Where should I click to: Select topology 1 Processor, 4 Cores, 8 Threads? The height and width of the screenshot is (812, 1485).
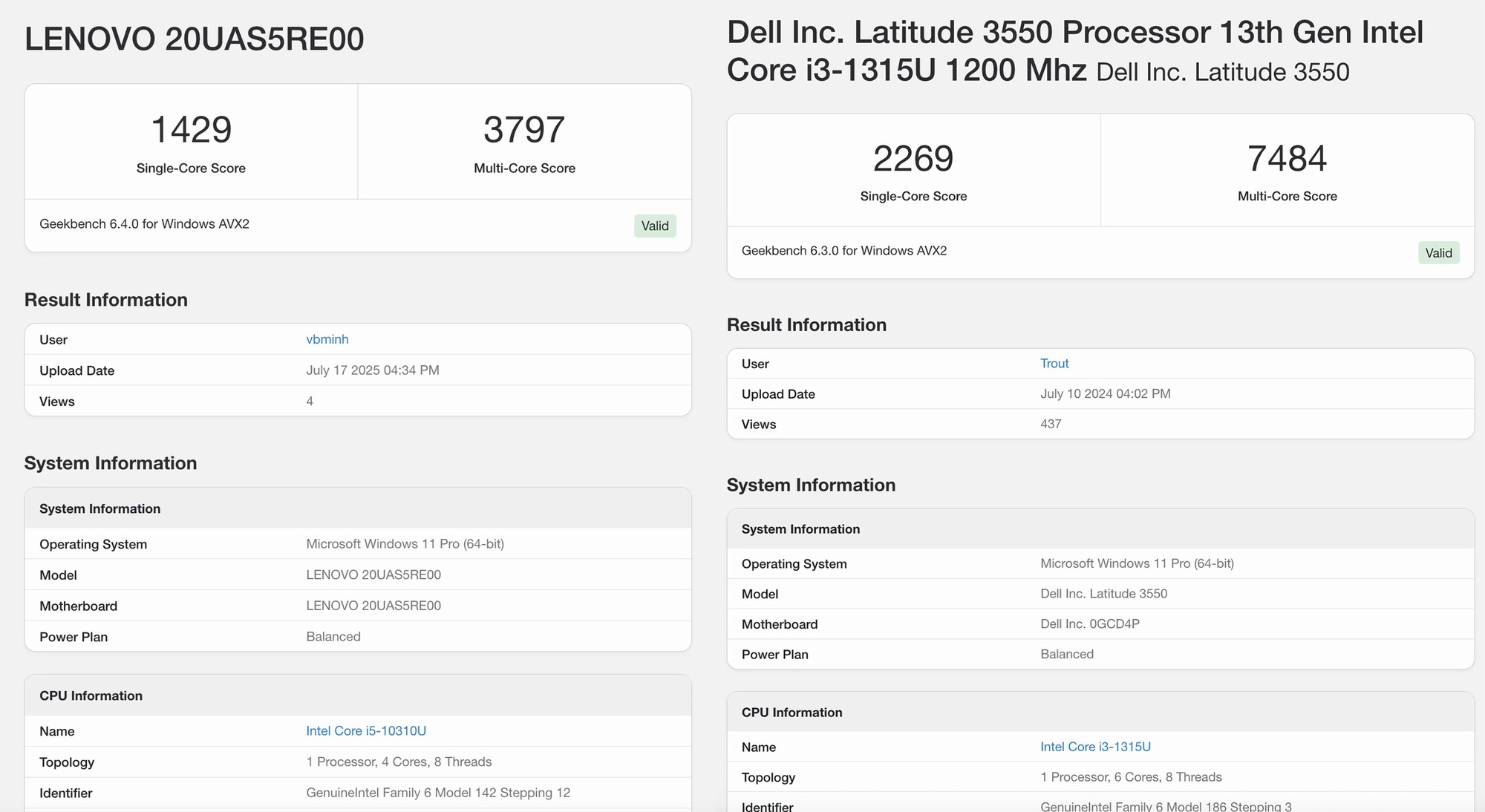click(399, 762)
